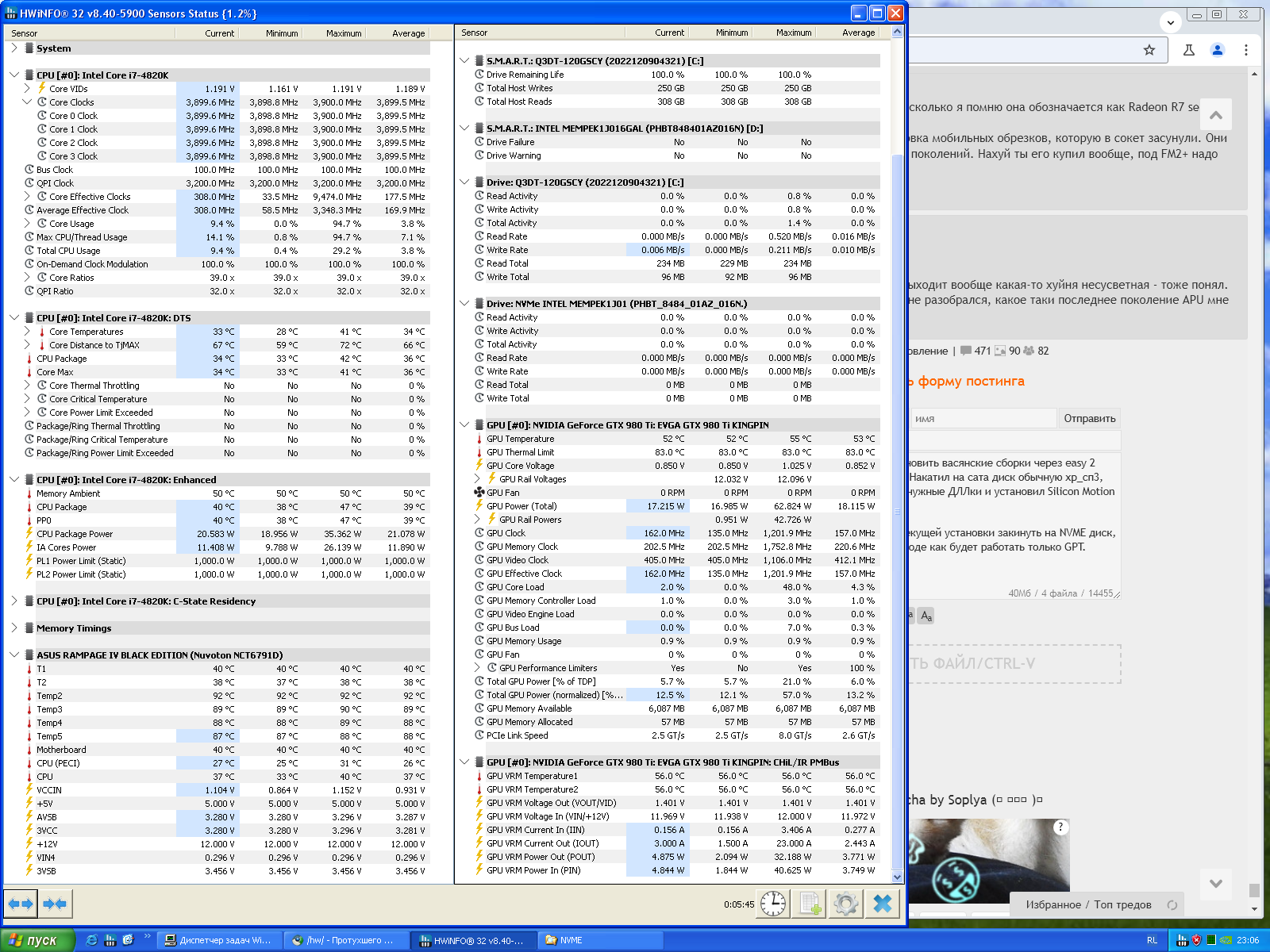Expand the Memory Timings group
This screenshot has height=952, width=1270.
(x=14, y=628)
